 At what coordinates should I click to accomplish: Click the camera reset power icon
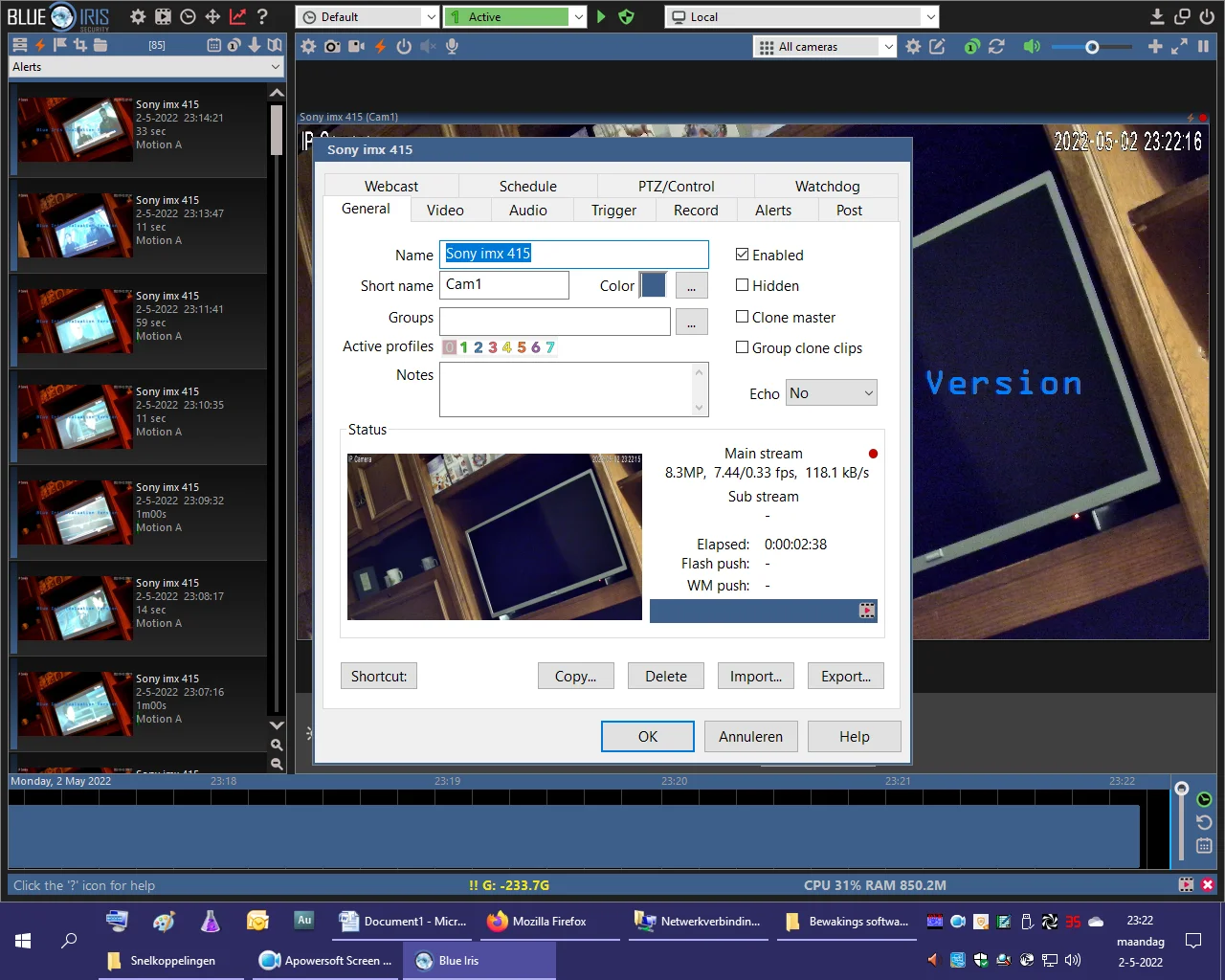[x=404, y=46]
